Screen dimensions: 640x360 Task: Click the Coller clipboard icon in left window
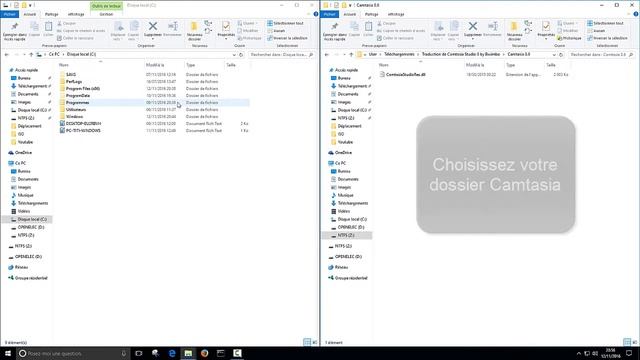tap(48, 27)
